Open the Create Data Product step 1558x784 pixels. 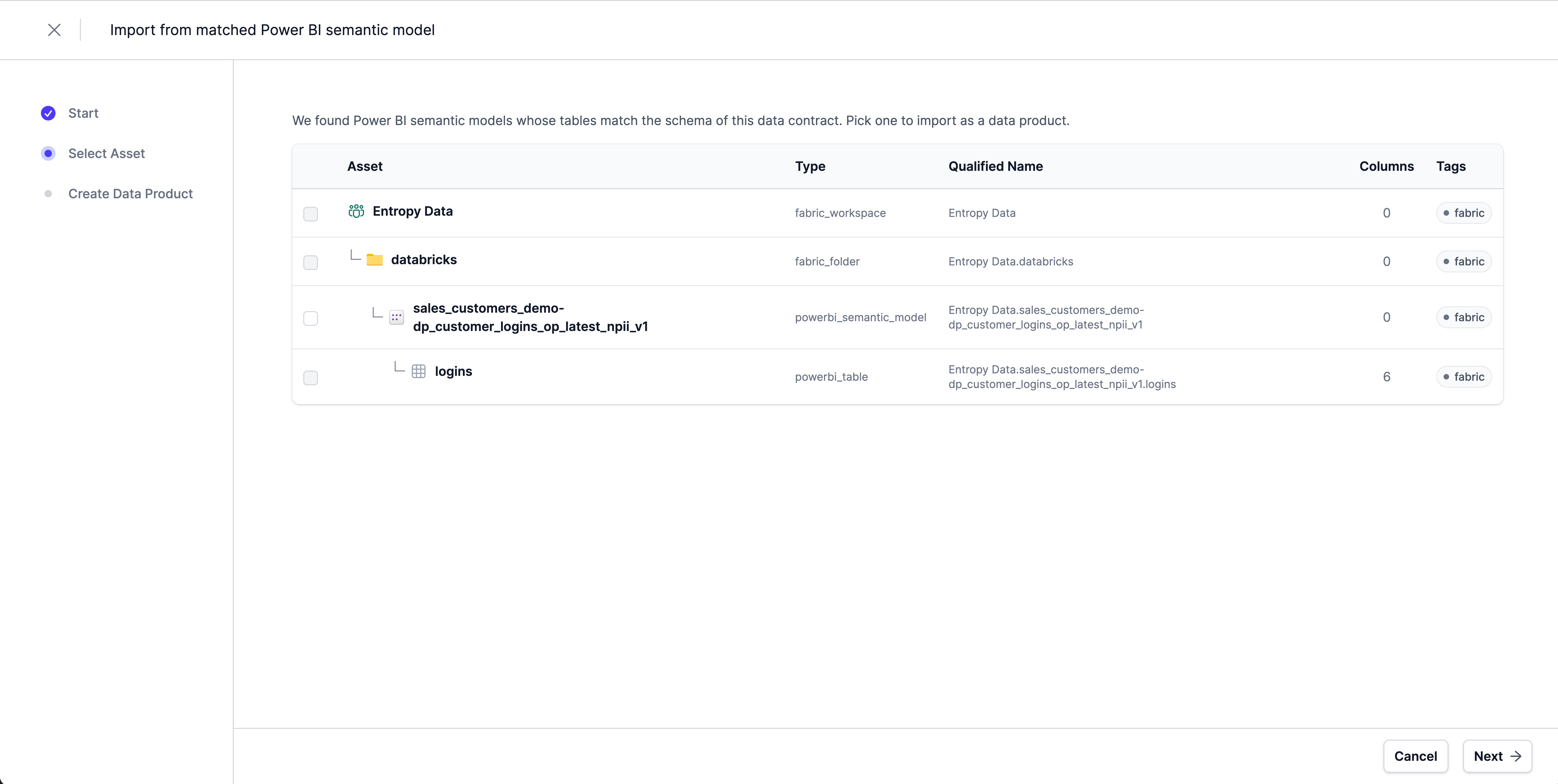point(131,194)
